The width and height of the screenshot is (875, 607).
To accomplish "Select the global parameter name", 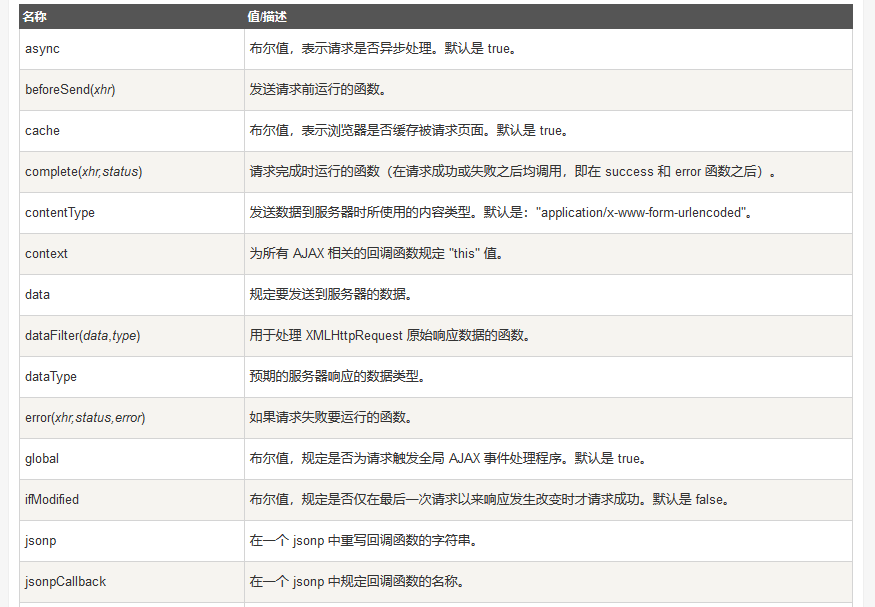I will [x=42, y=459].
